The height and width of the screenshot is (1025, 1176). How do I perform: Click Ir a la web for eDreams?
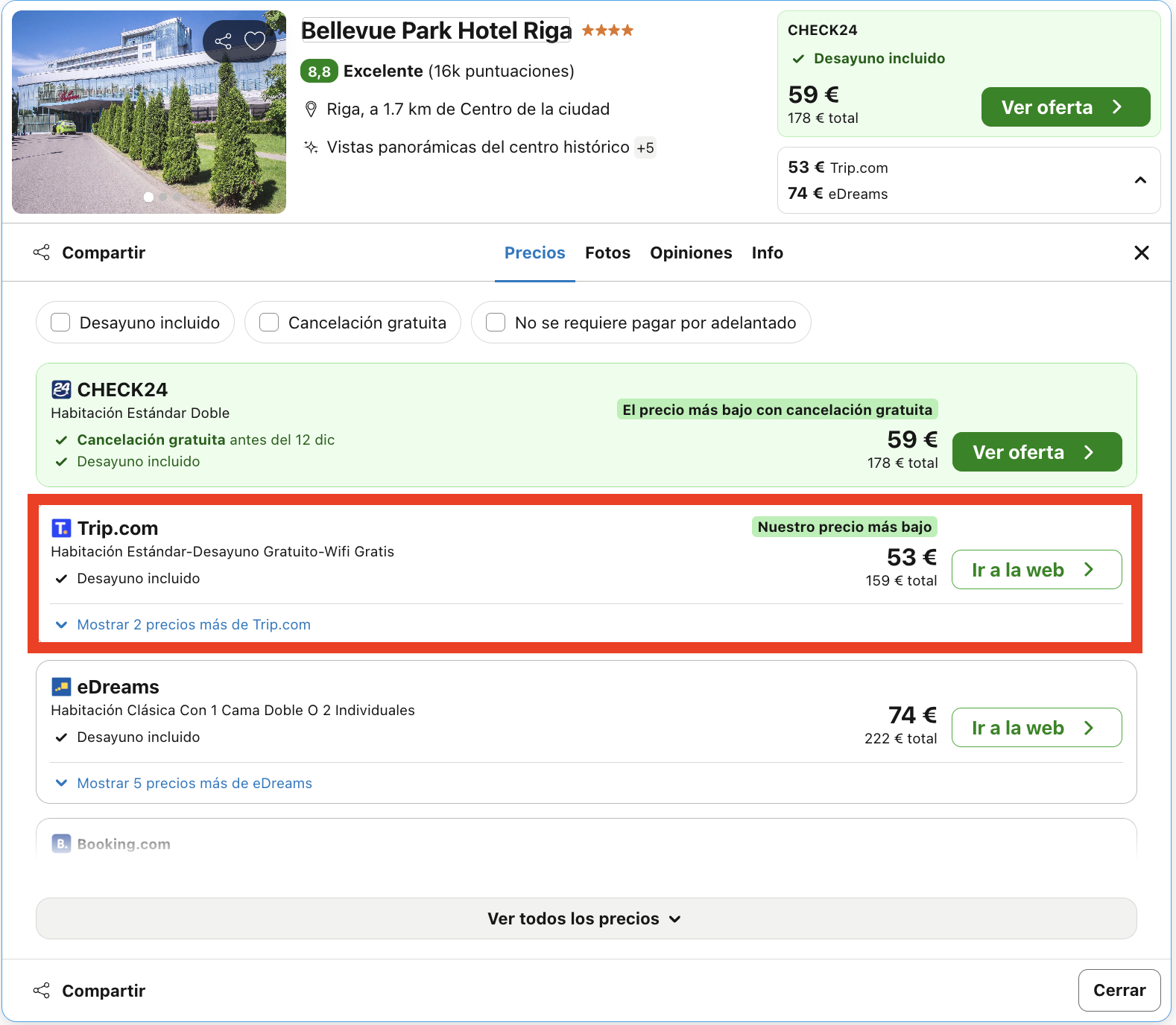tap(1037, 728)
